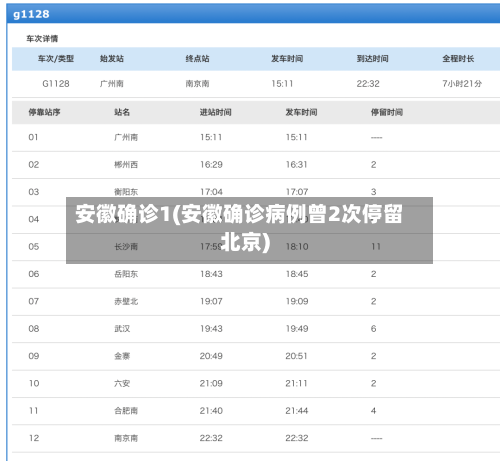Select 广州南 in the 始发站 summary column

(112, 84)
